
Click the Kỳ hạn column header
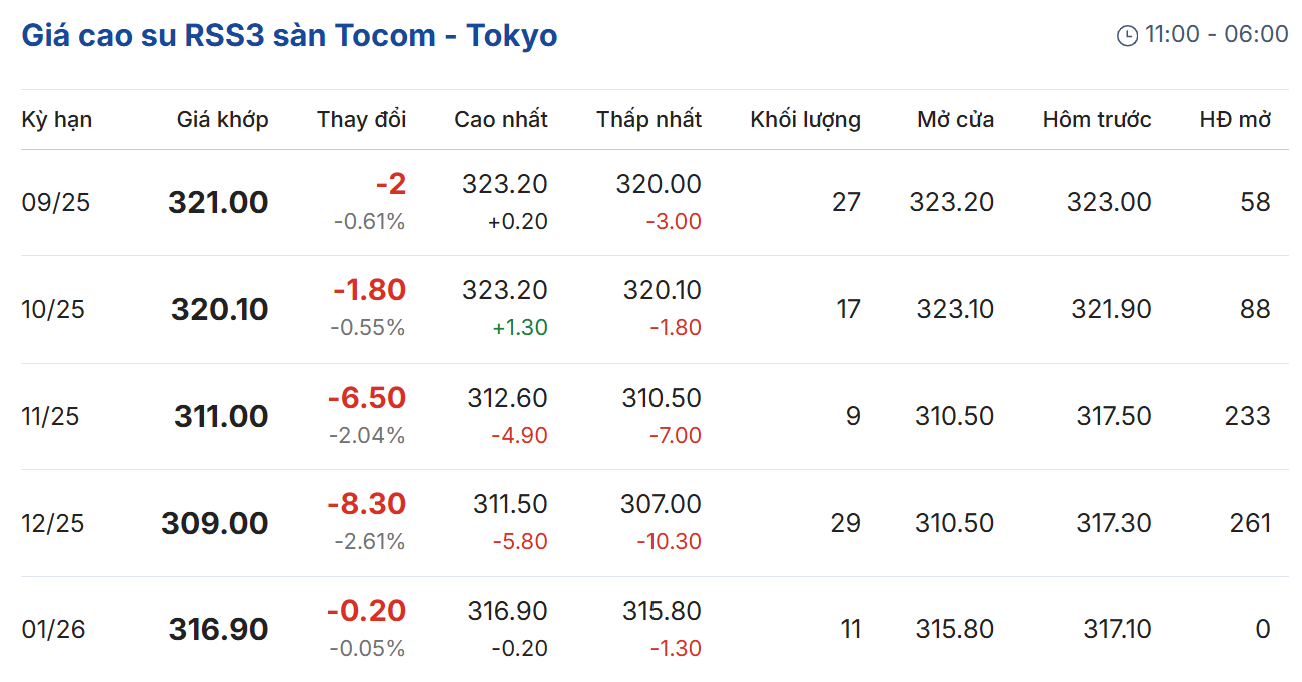[56, 120]
